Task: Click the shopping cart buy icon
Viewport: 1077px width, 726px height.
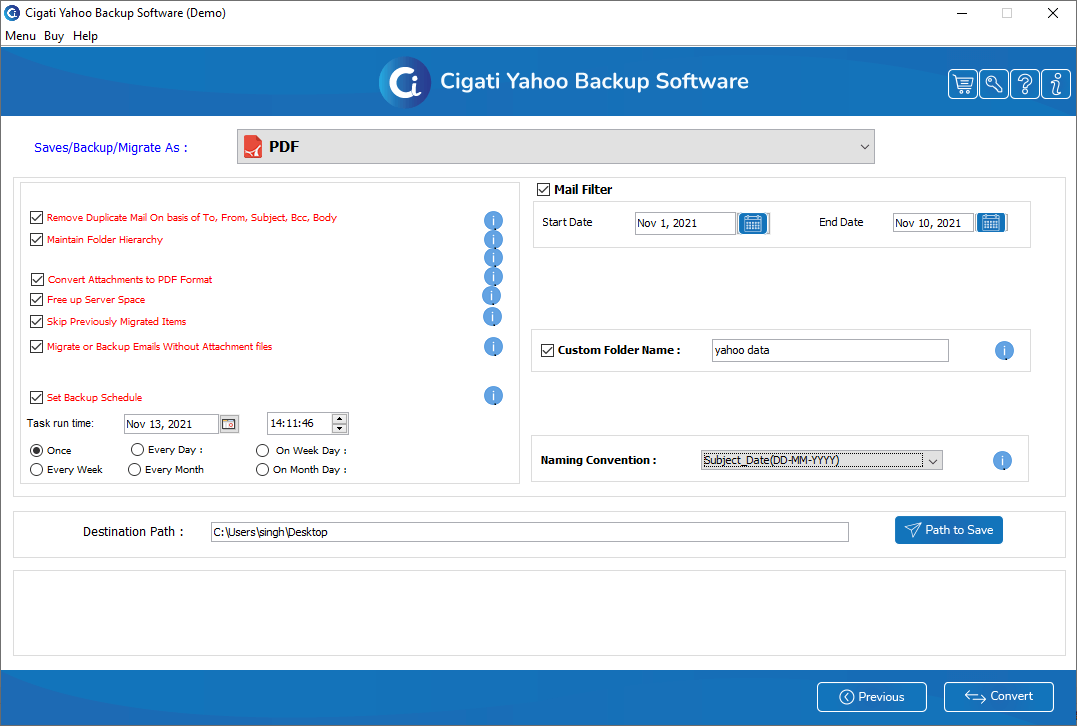Action: [x=962, y=84]
